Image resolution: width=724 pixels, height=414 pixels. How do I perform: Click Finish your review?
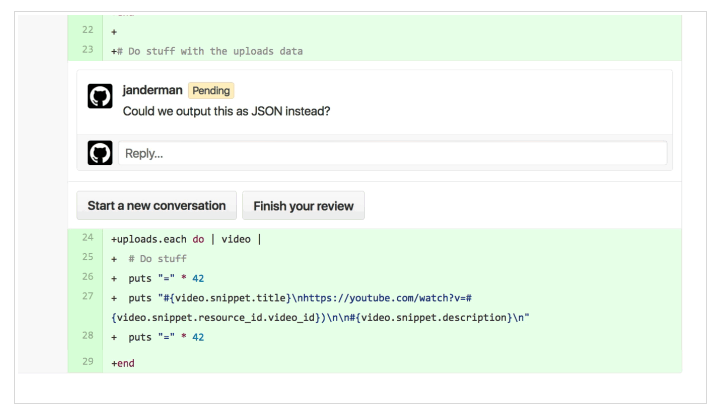[x=303, y=205]
